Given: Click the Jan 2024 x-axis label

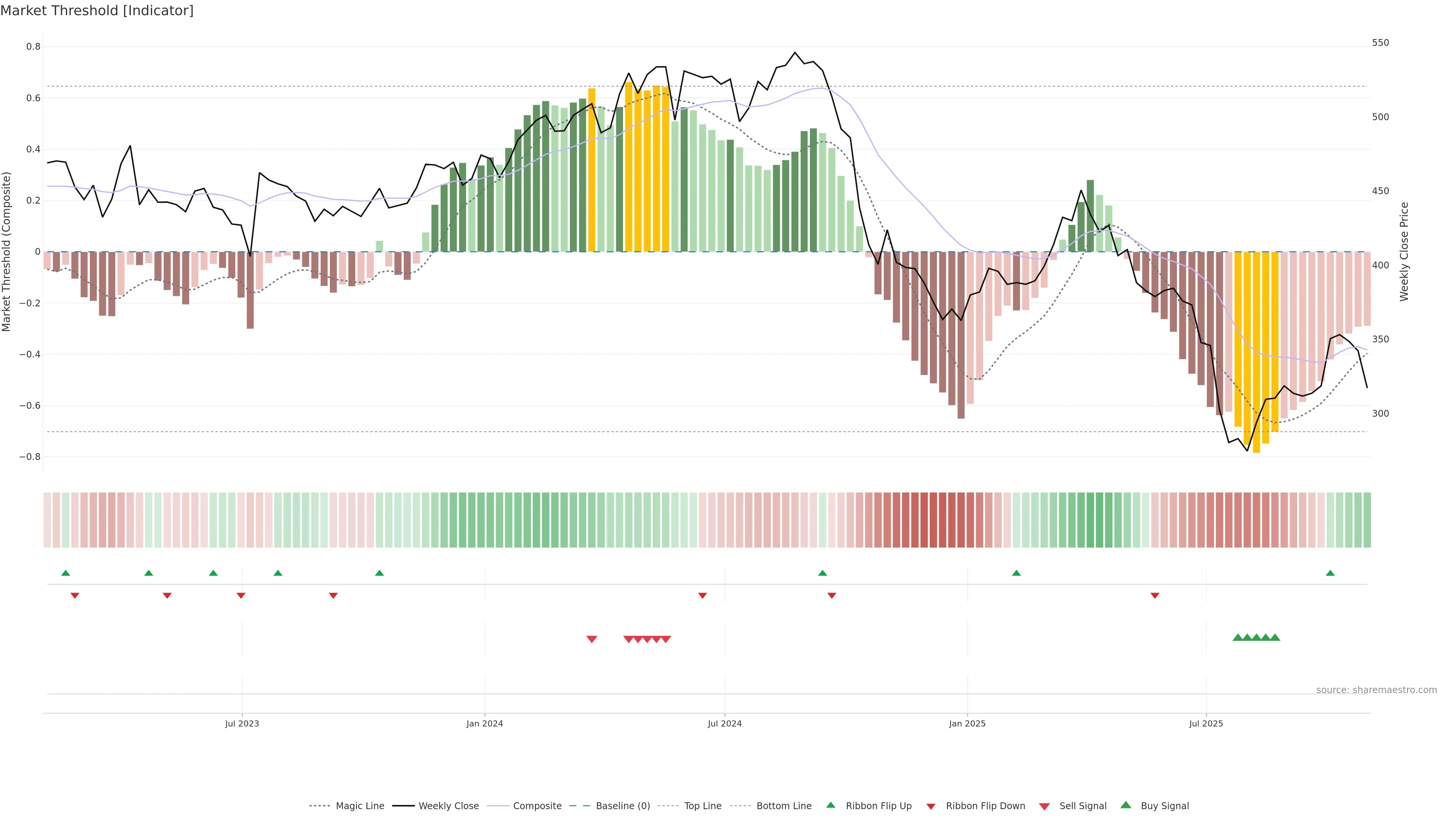Looking at the screenshot, I should pyautogui.click(x=485, y=723).
